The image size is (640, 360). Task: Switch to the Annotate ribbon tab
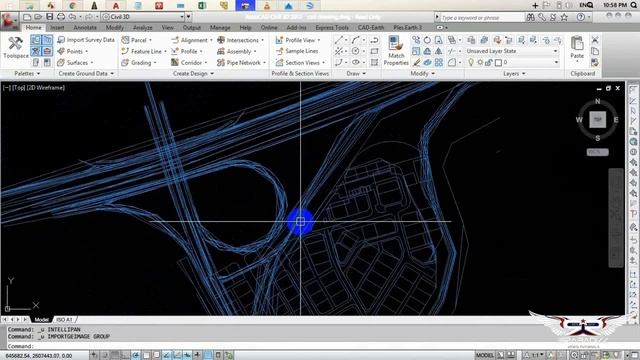click(x=85, y=27)
